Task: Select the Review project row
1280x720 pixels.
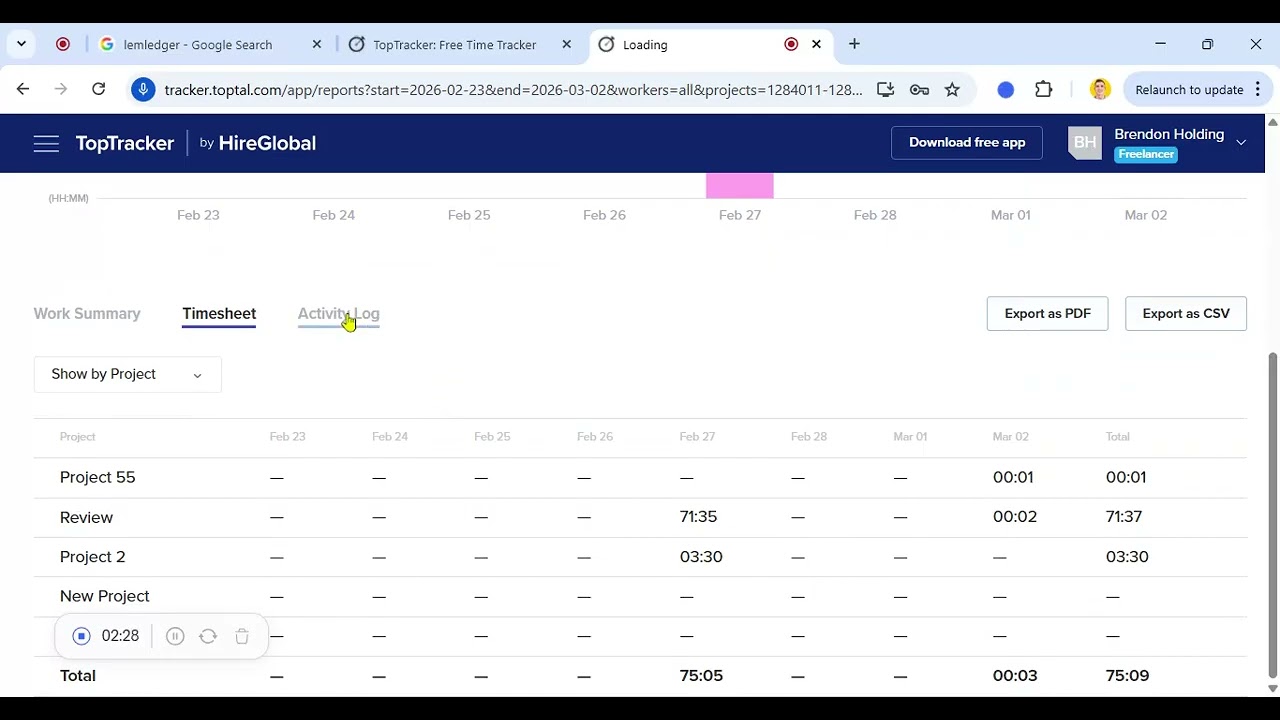Action: (640, 517)
